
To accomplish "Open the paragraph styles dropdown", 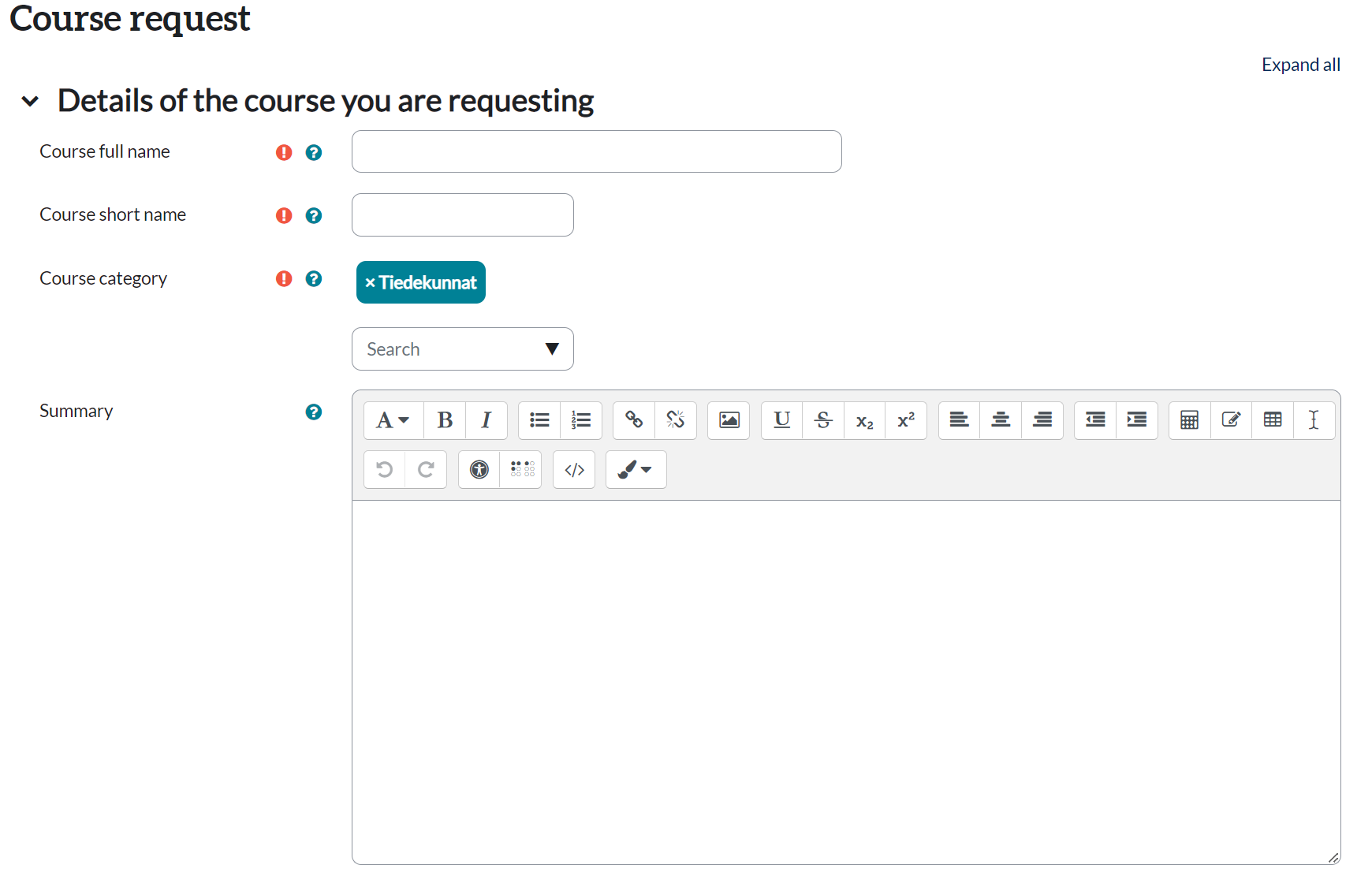I will 393,420.
